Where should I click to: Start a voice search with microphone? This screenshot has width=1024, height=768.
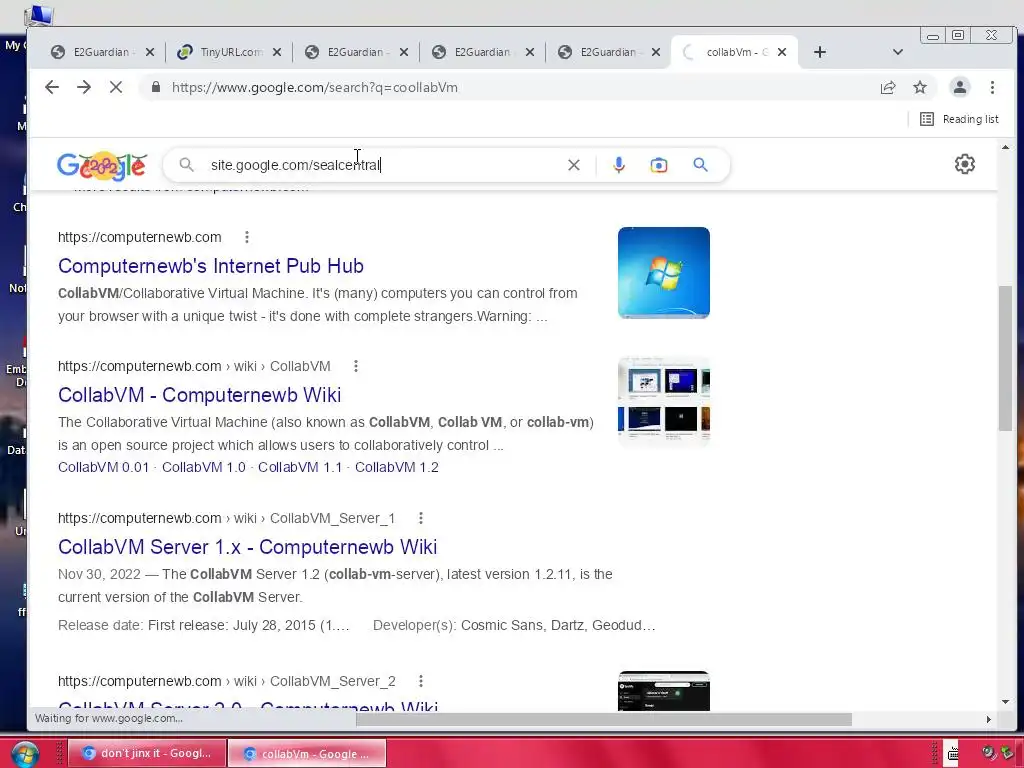(618, 165)
